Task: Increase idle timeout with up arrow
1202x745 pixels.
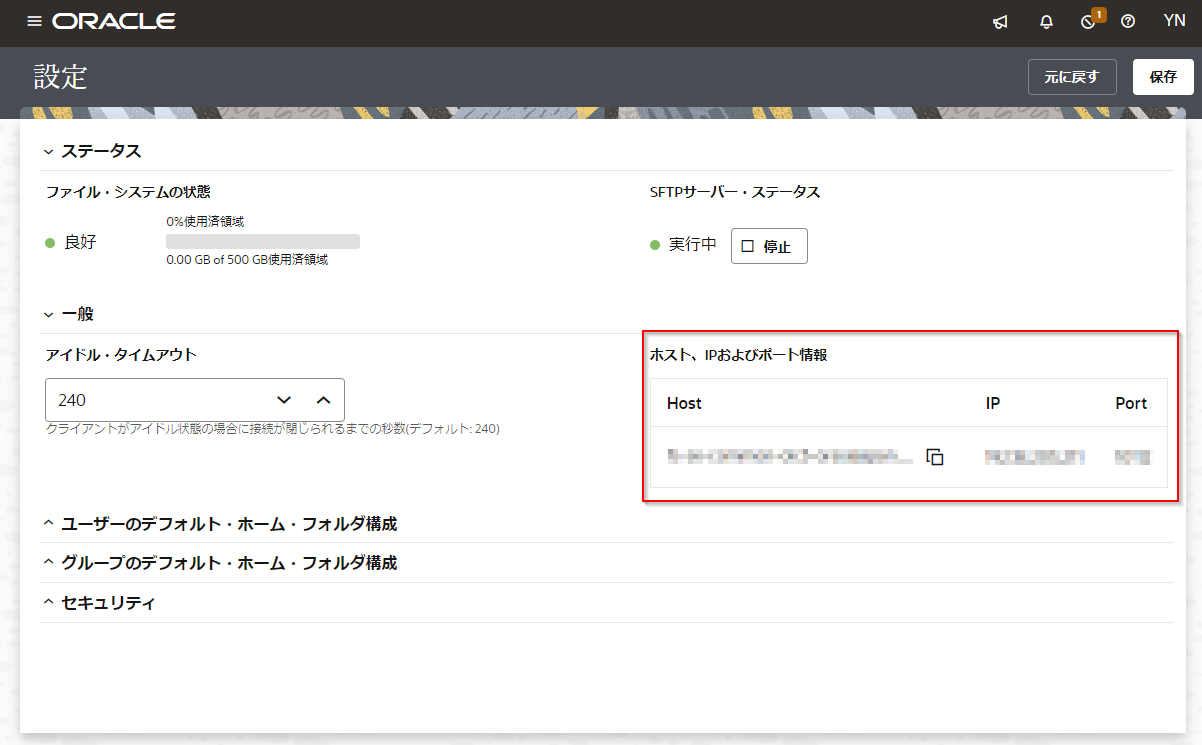Action: pyautogui.click(x=323, y=400)
